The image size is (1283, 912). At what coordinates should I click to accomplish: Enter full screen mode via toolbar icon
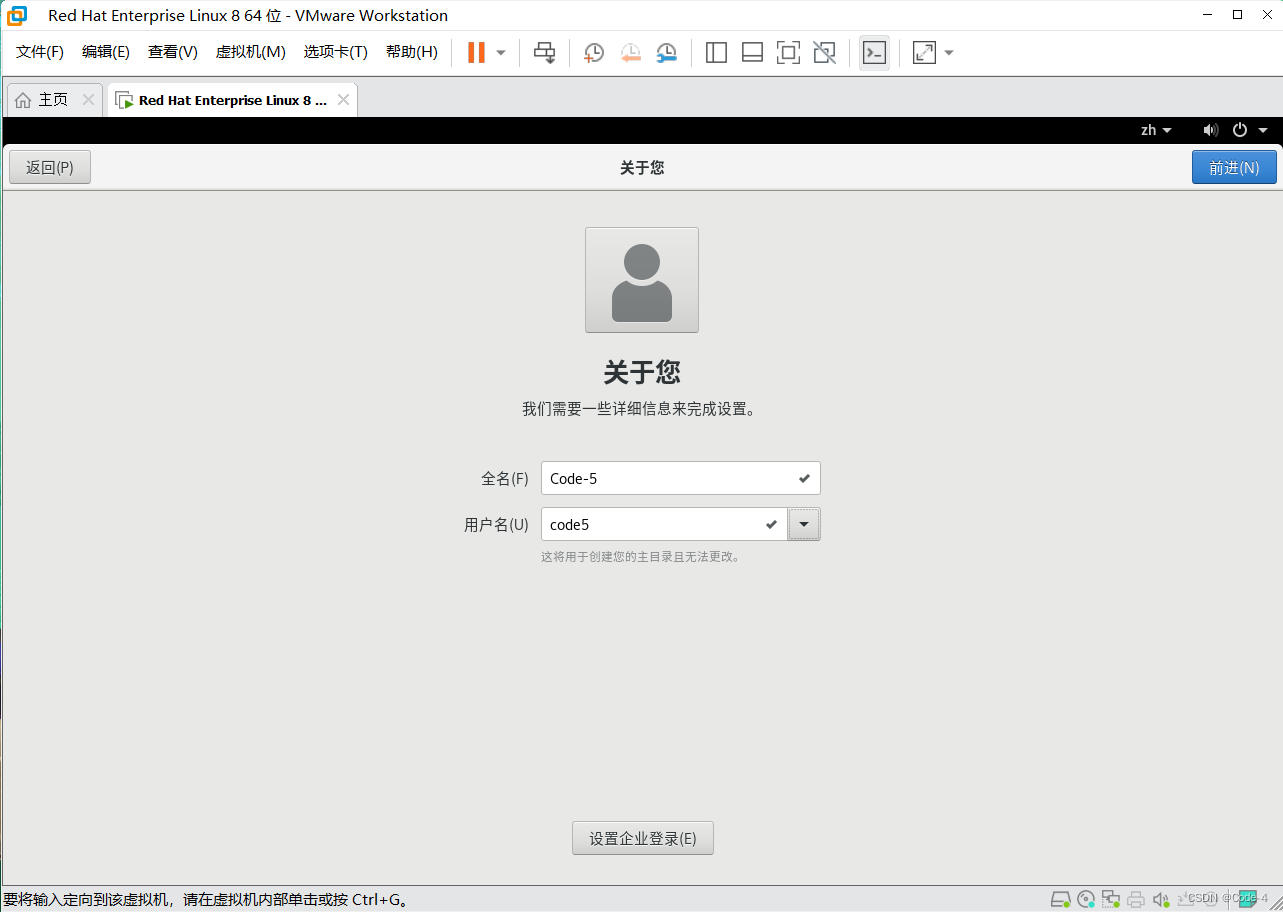[788, 53]
